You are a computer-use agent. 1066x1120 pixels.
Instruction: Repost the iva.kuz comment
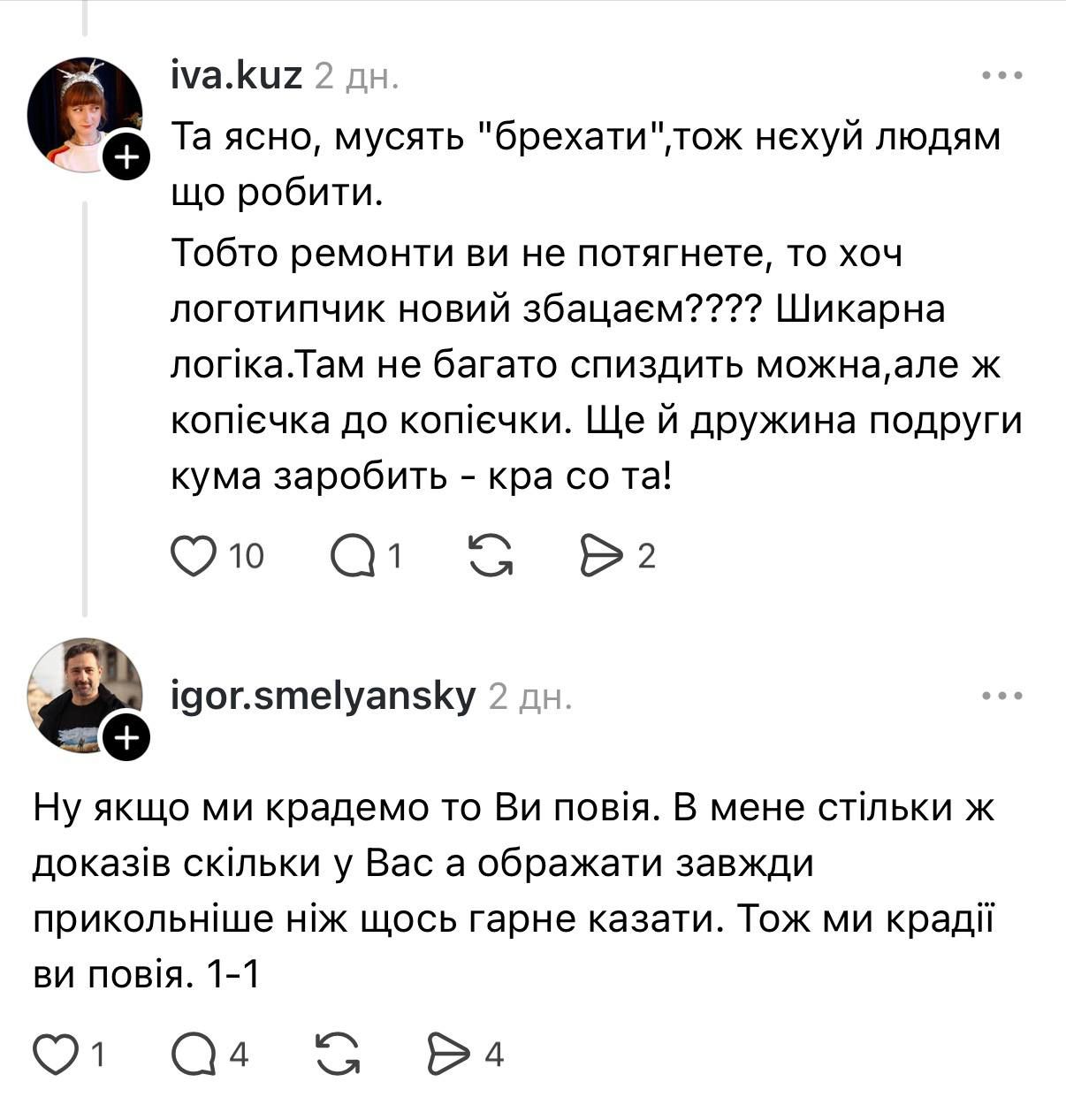[491, 557]
